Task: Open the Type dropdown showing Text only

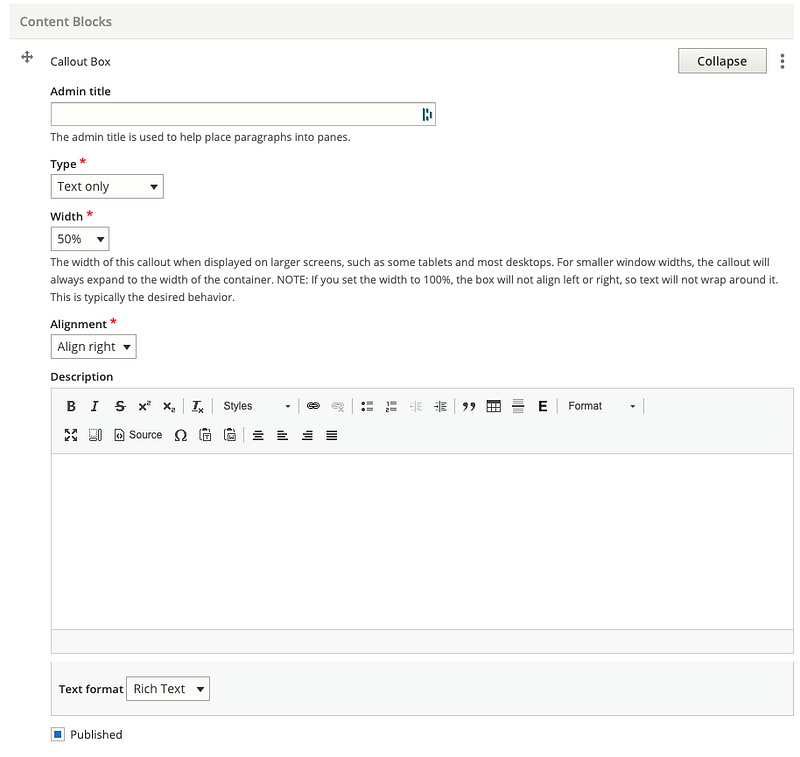Action: pyautogui.click(x=107, y=187)
